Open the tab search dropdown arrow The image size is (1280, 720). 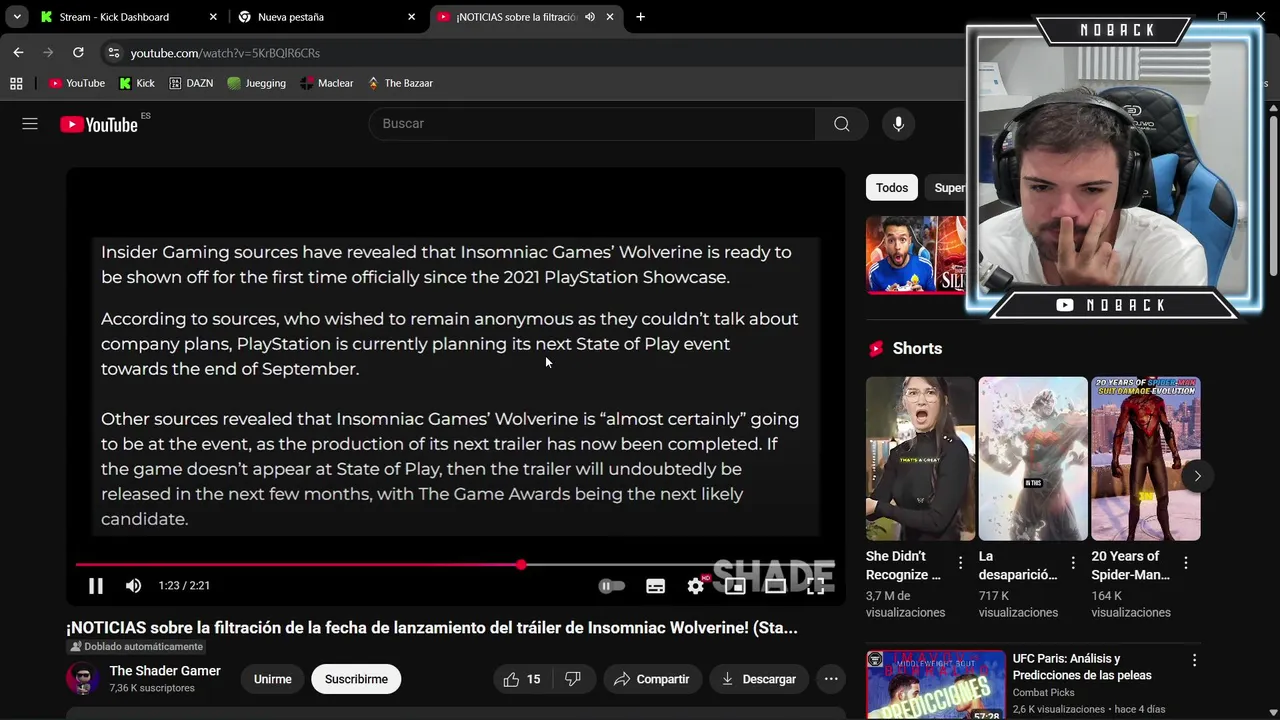coord(17,17)
